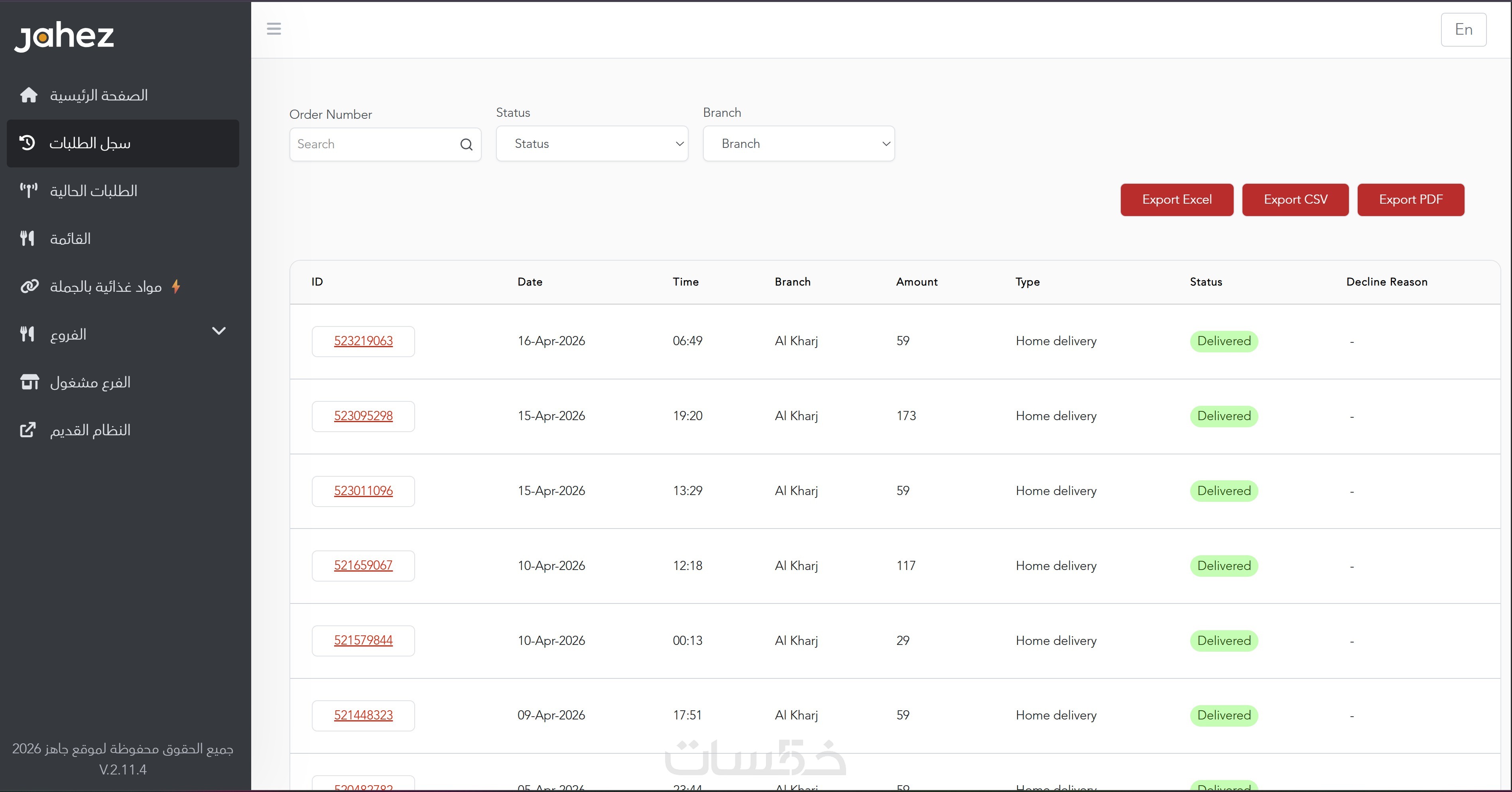This screenshot has width=1512, height=792.
Task: Expand the الفروع branches submenu chevron
Action: (x=219, y=332)
